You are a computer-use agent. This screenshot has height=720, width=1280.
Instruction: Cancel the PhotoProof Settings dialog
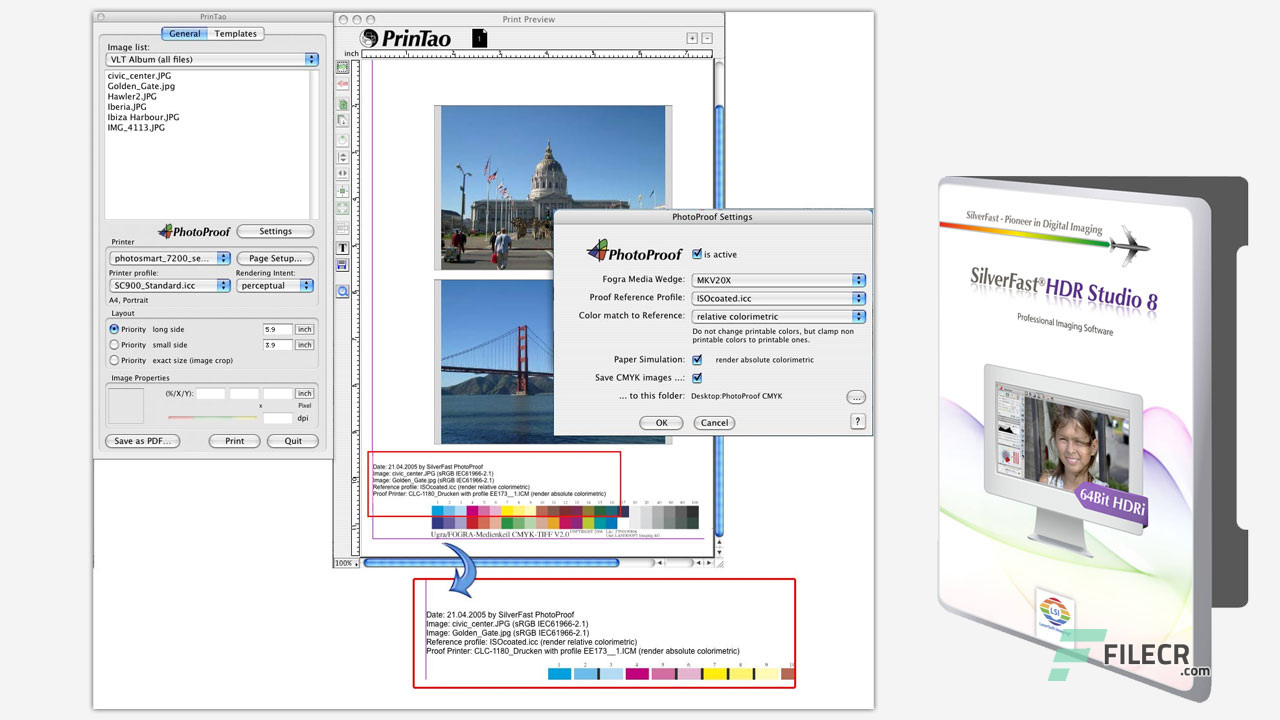715,423
